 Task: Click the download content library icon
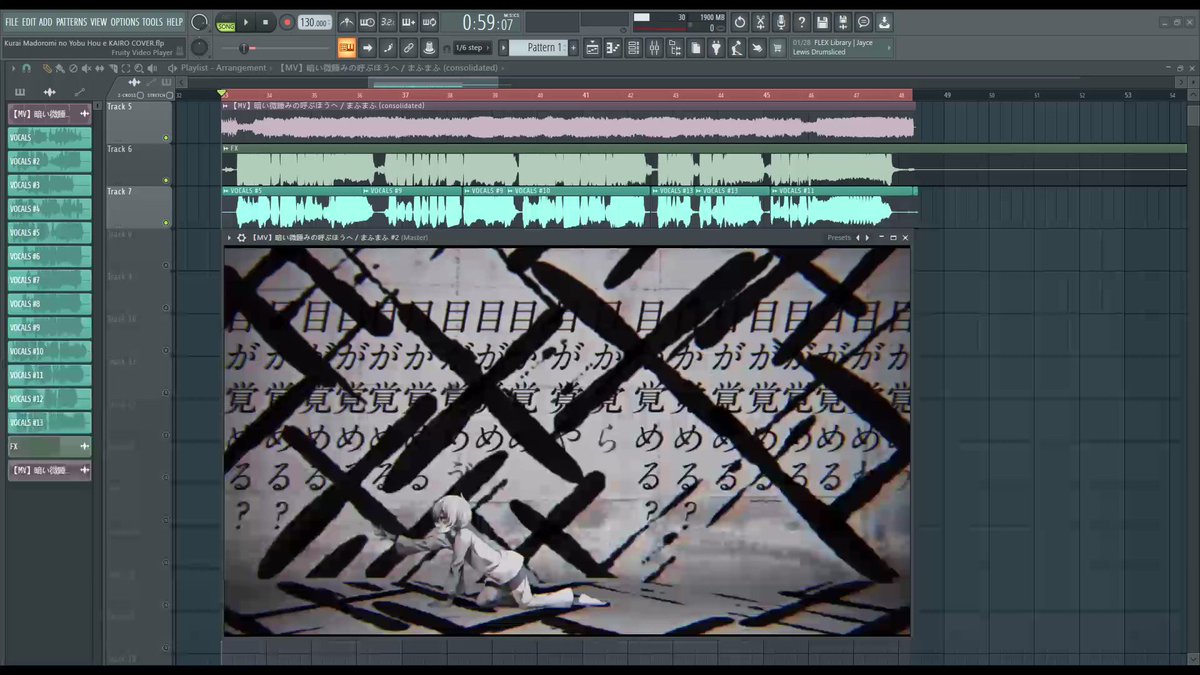click(884, 22)
